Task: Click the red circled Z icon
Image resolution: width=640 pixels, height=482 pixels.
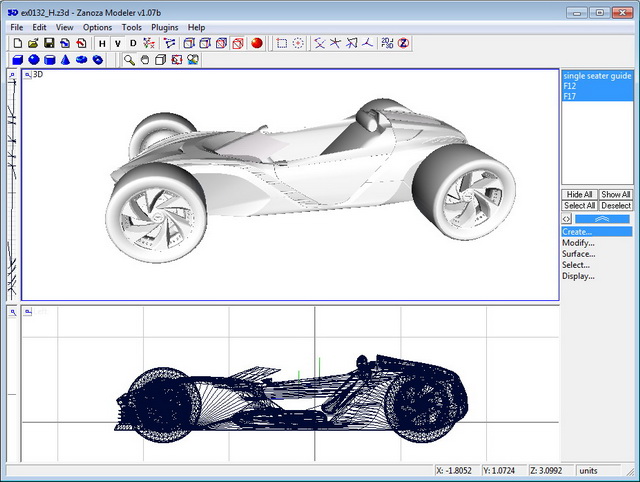Action: tap(403, 43)
